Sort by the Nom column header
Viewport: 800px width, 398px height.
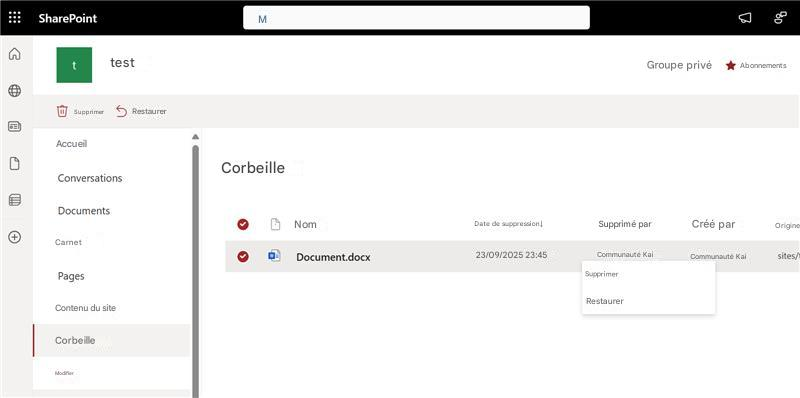coord(305,224)
